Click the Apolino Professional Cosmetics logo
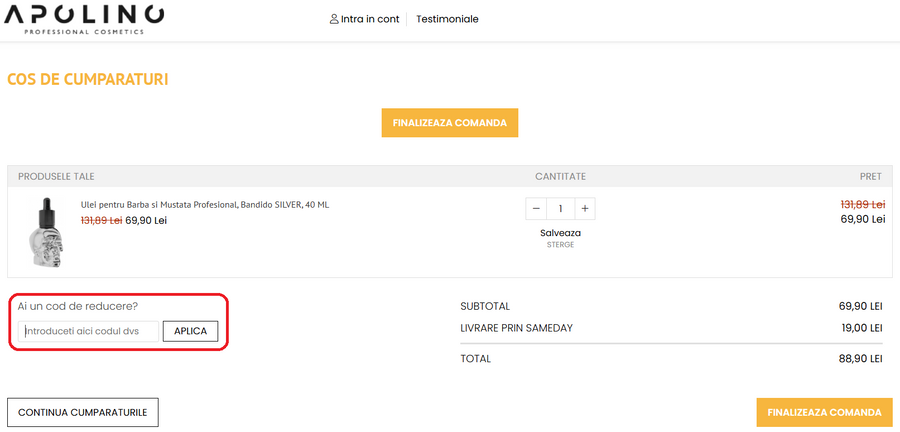The image size is (900, 432). click(84, 19)
